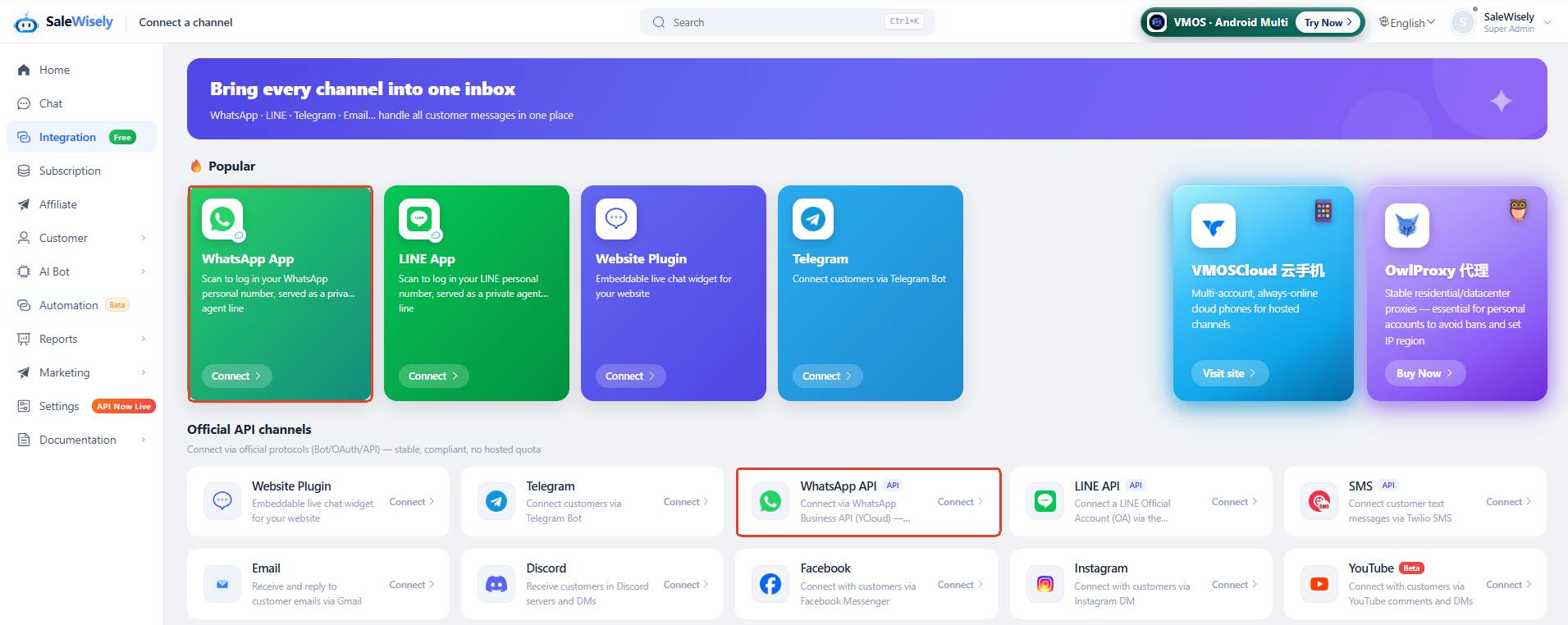The height and width of the screenshot is (625, 1568).
Task: Click the YouTube play logo icon
Action: click(x=1319, y=584)
